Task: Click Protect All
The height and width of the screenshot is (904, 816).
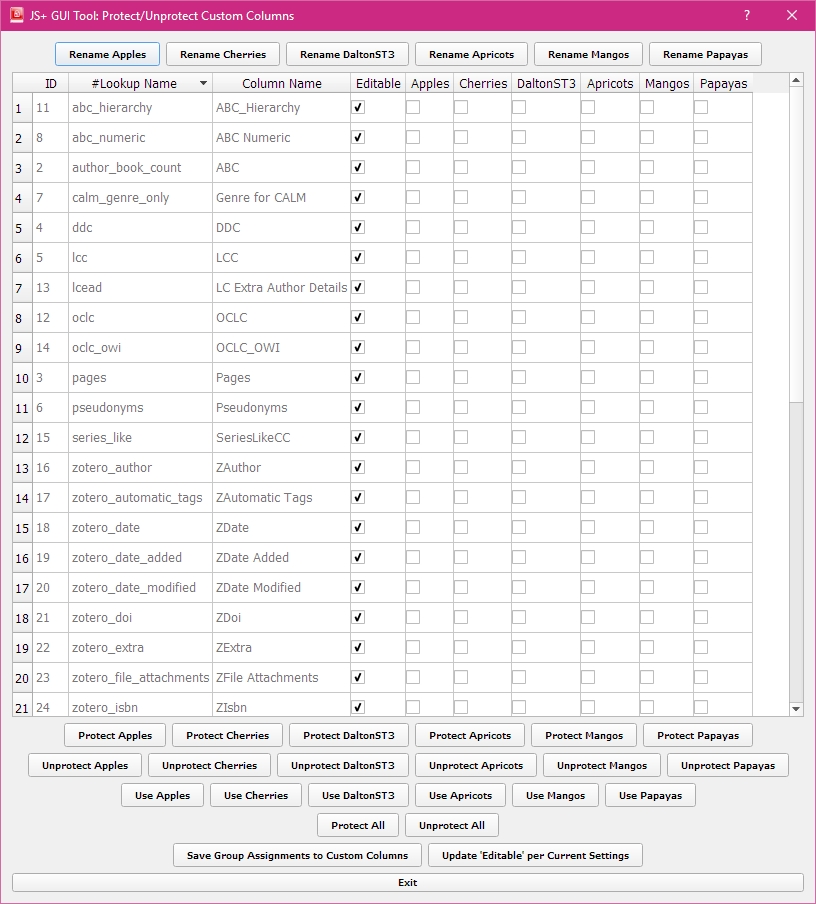Action: pyautogui.click(x=358, y=825)
